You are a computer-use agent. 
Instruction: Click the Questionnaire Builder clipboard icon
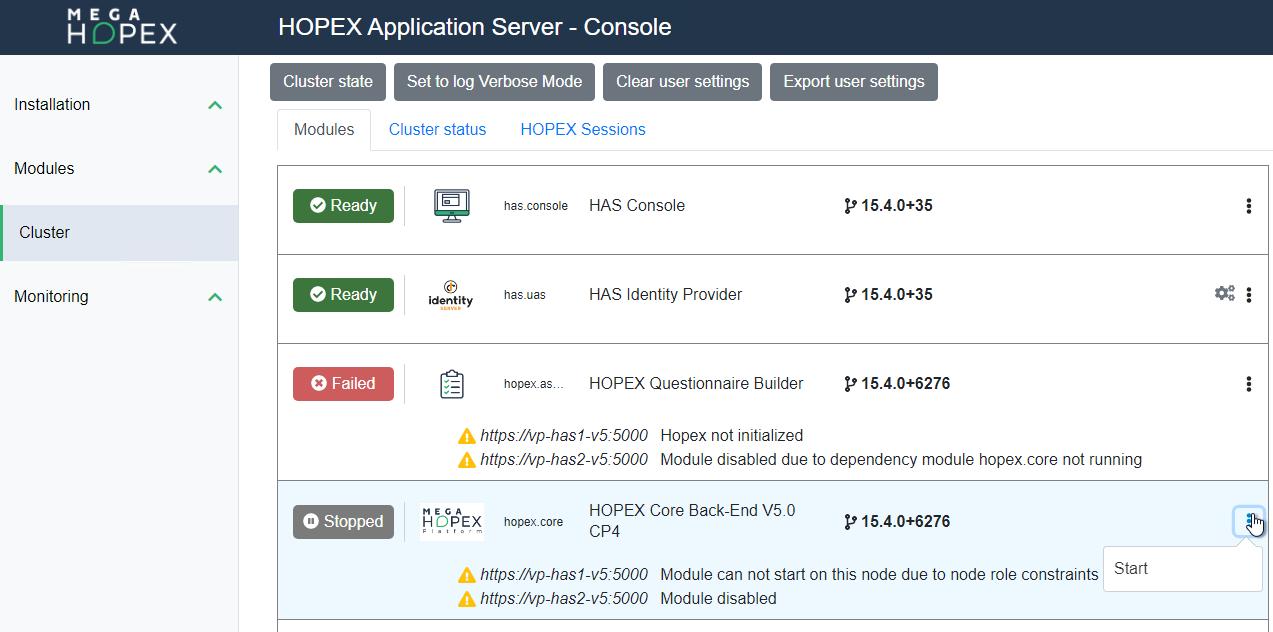click(452, 384)
